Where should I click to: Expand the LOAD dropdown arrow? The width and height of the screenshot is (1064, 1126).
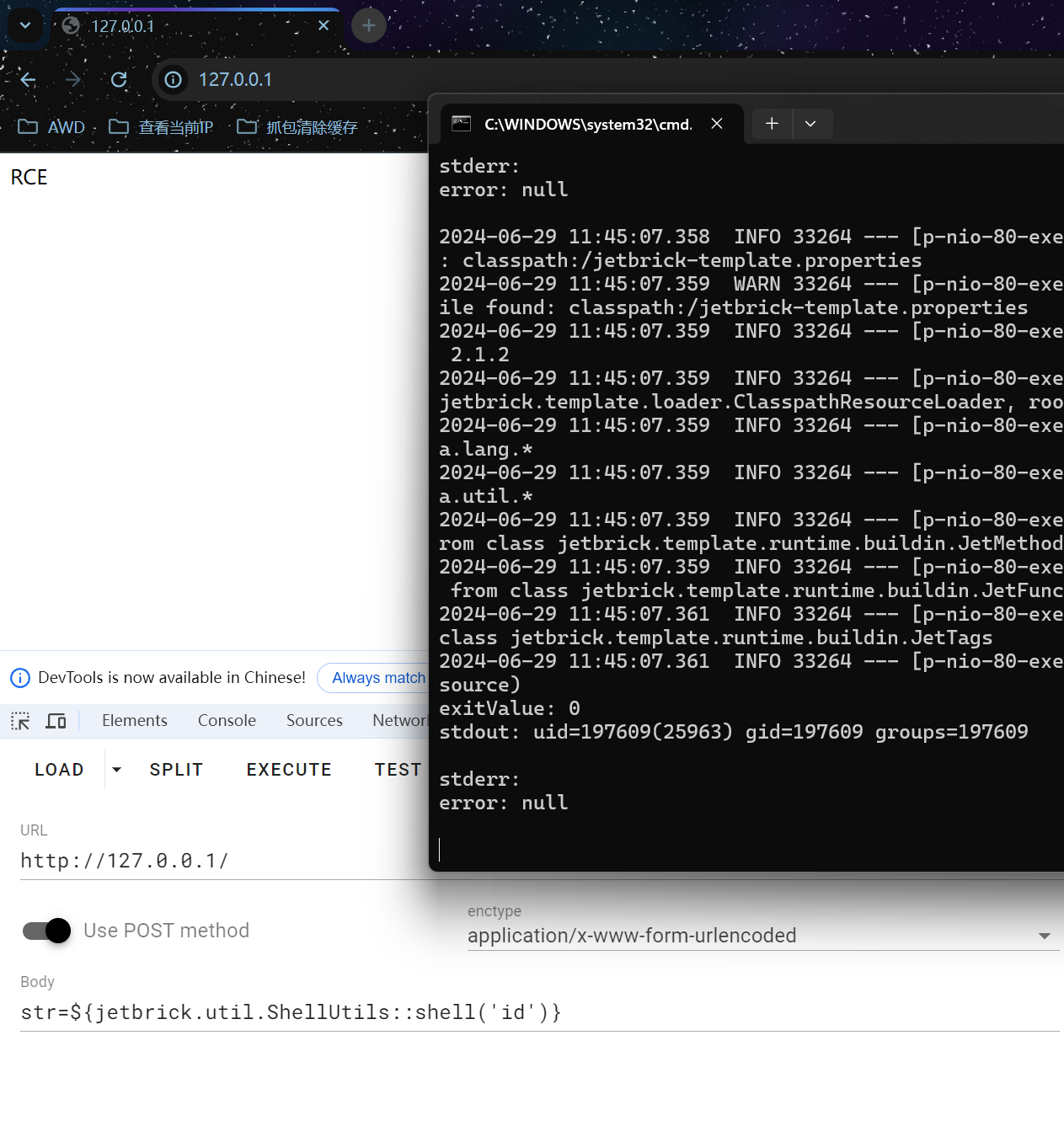tap(117, 770)
